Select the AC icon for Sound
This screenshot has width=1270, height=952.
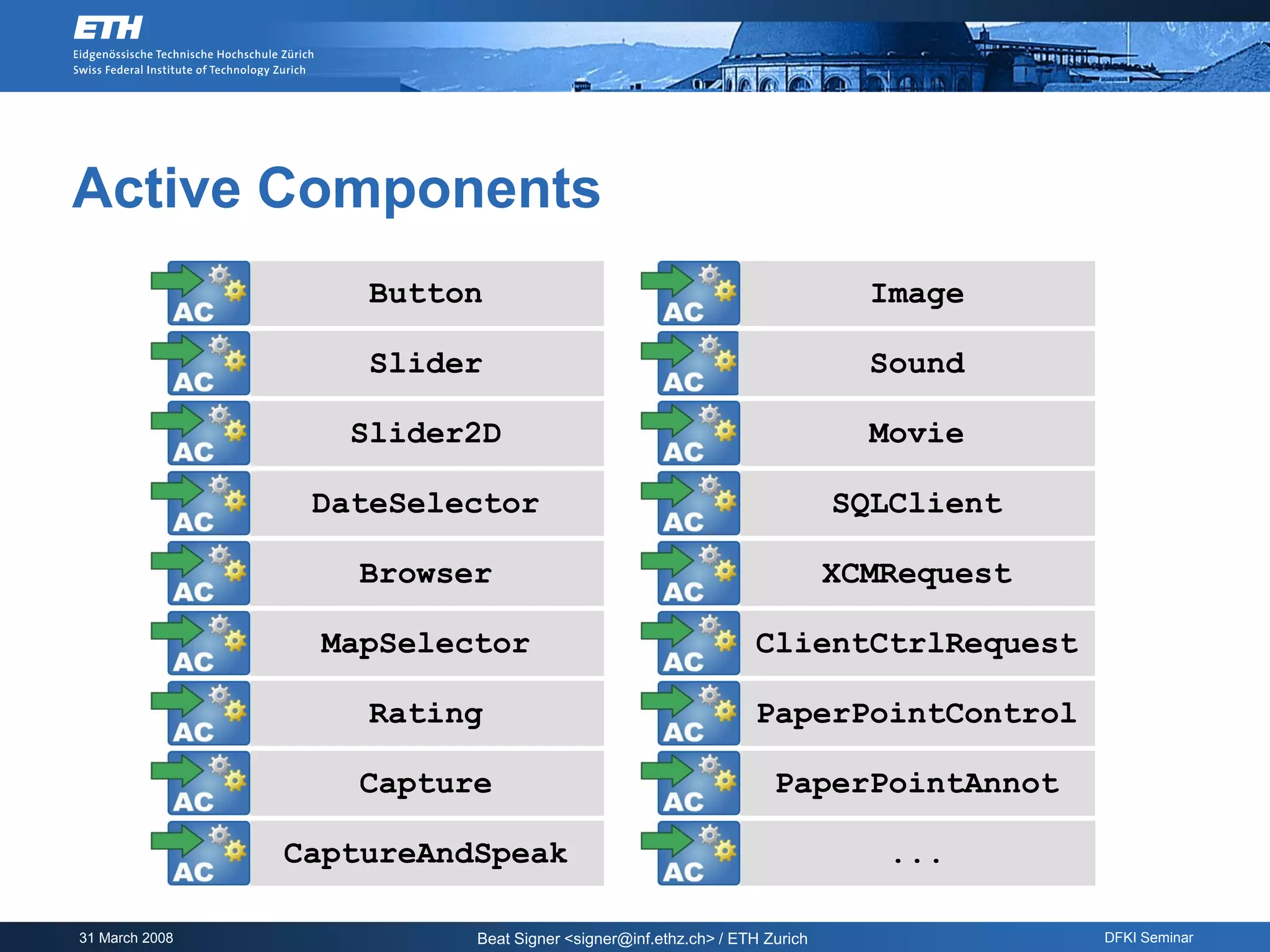[x=690, y=363]
